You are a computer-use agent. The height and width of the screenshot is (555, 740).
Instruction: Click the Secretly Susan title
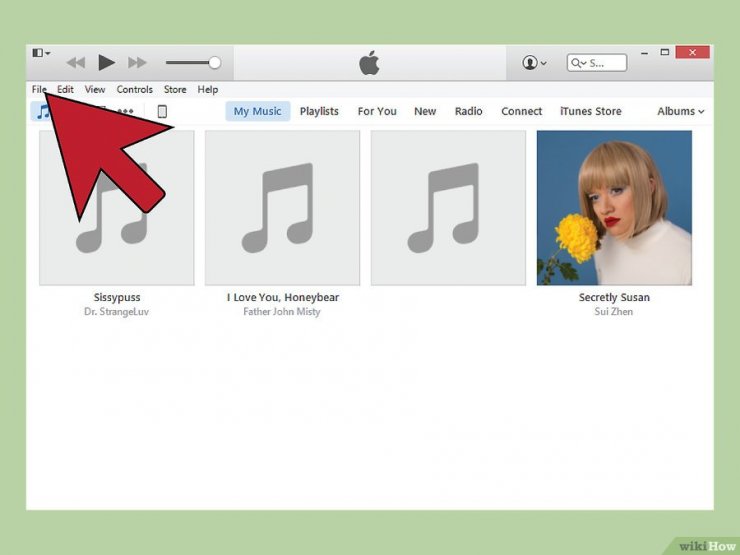(614, 297)
